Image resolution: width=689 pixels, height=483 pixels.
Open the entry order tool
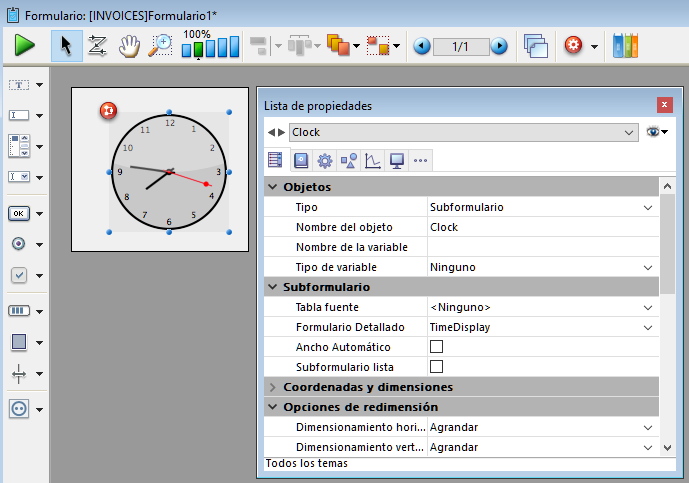tap(97, 45)
